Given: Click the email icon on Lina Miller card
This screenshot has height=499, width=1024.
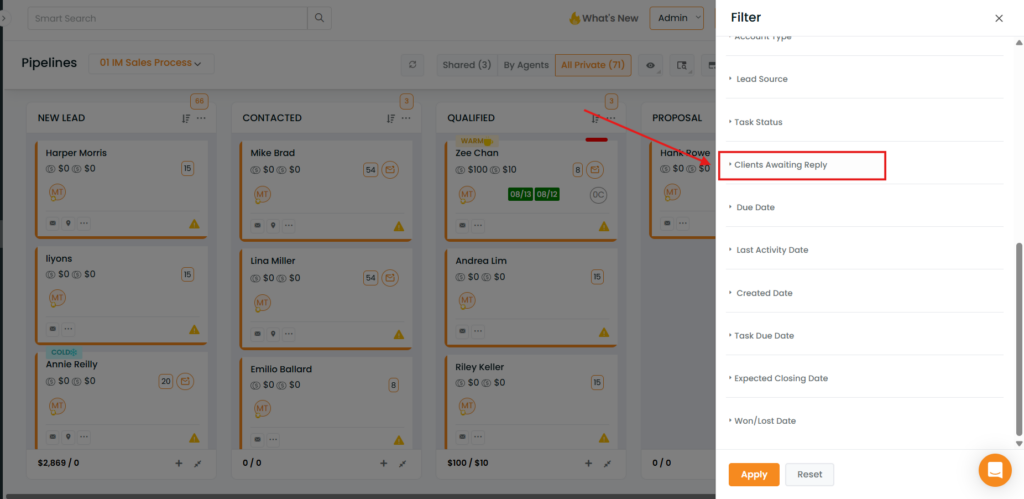Looking at the screenshot, I should coord(390,278).
